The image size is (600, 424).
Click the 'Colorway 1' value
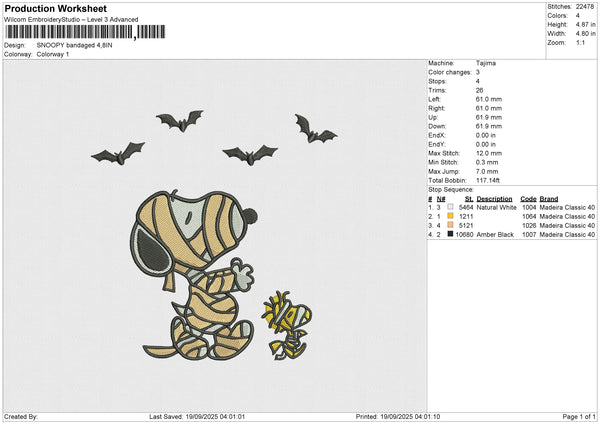pyautogui.click(x=53, y=54)
